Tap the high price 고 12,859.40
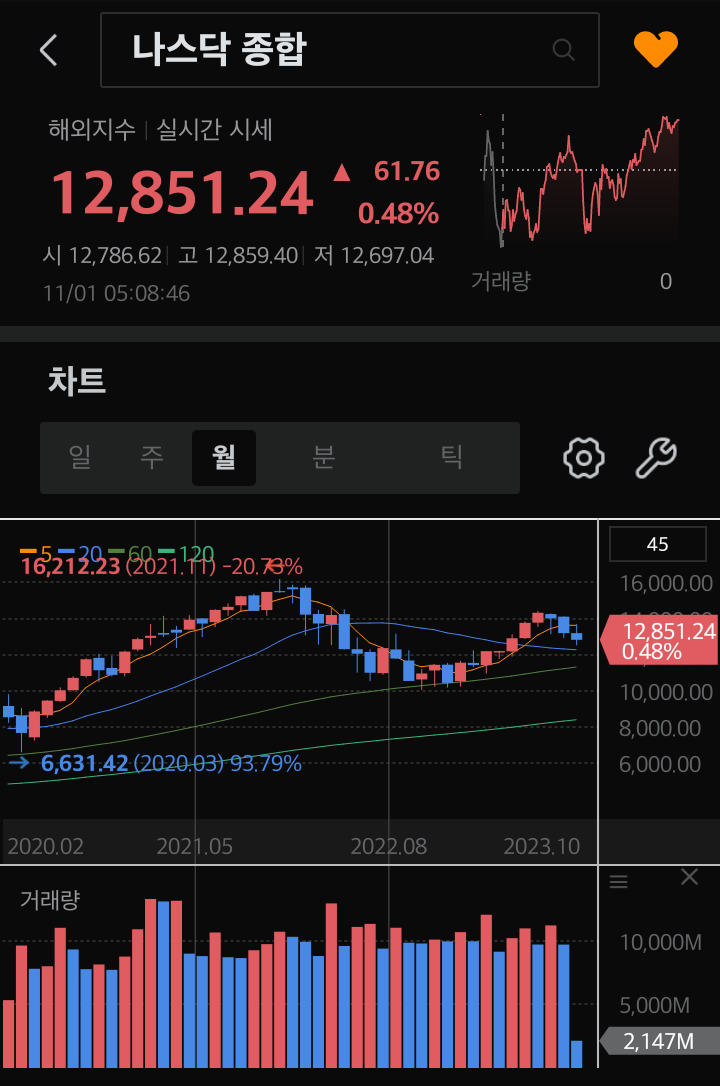 [237, 256]
